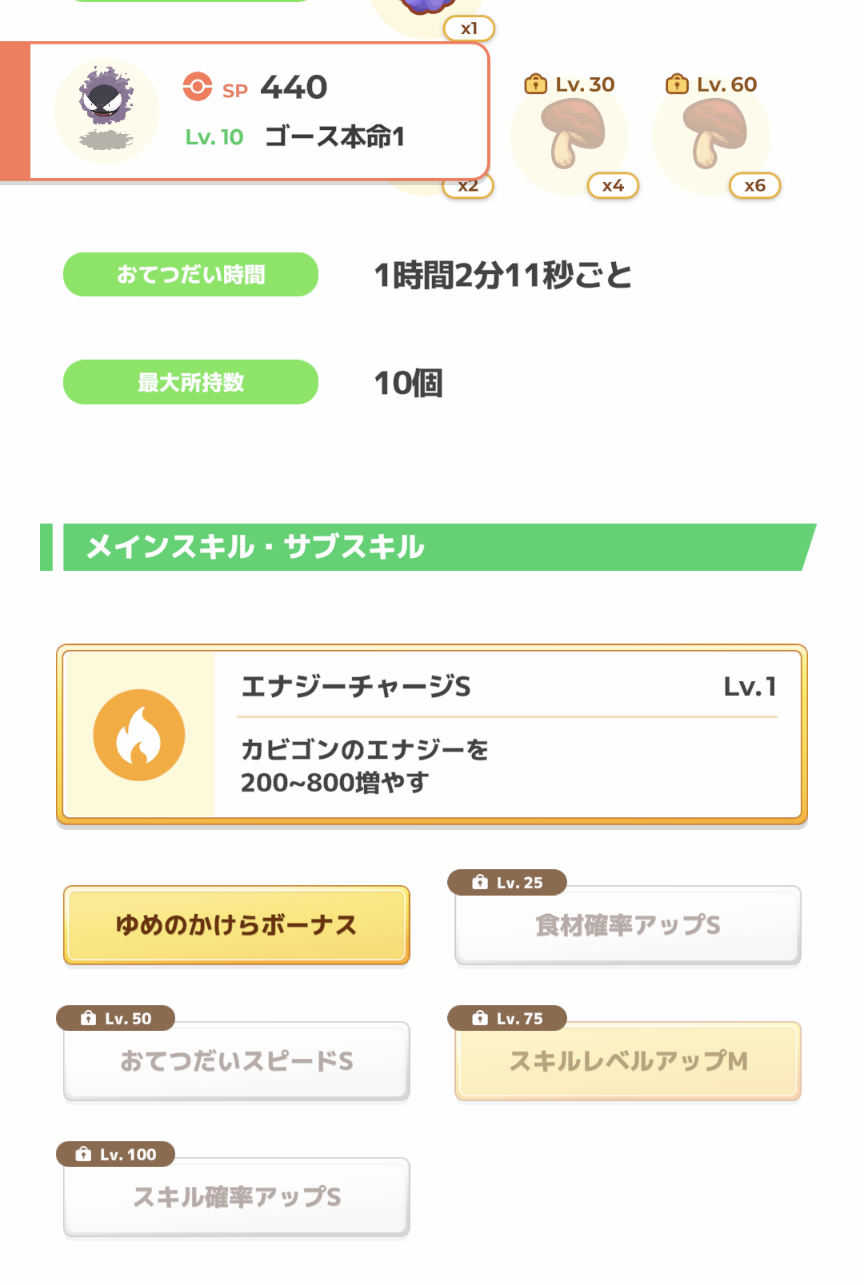Select the Lv. 60 locked mushroom ingredient

[x=711, y=133]
